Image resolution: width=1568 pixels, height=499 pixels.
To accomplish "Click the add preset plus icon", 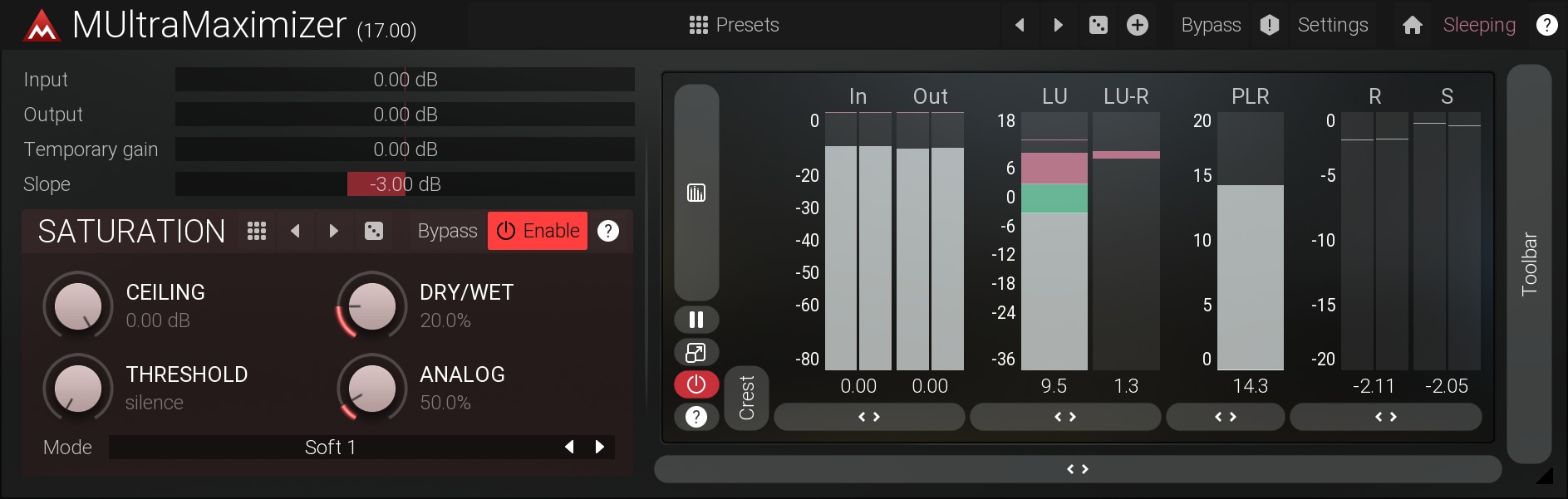I will click(1138, 25).
